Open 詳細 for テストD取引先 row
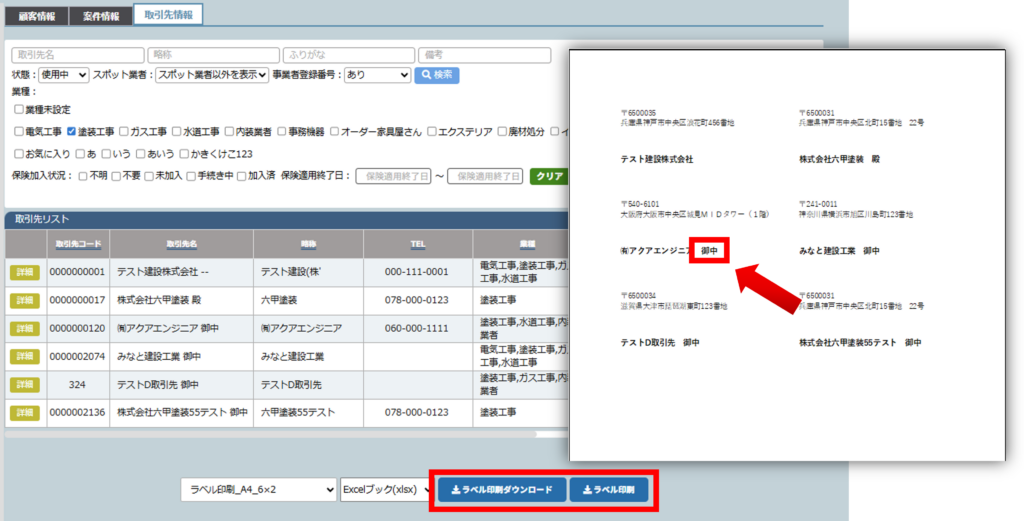The height and width of the screenshot is (521, 1024). tap(25, 384)
